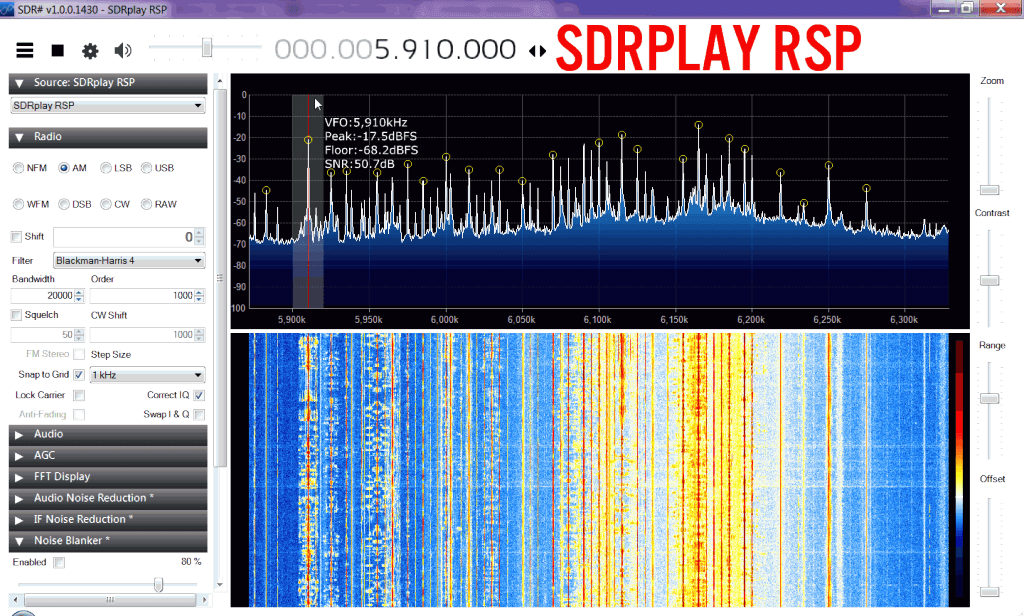The height and width of the screenshot is (616, 1024).
Task: Open the hamburger main menu
Action: pos(25,50)
